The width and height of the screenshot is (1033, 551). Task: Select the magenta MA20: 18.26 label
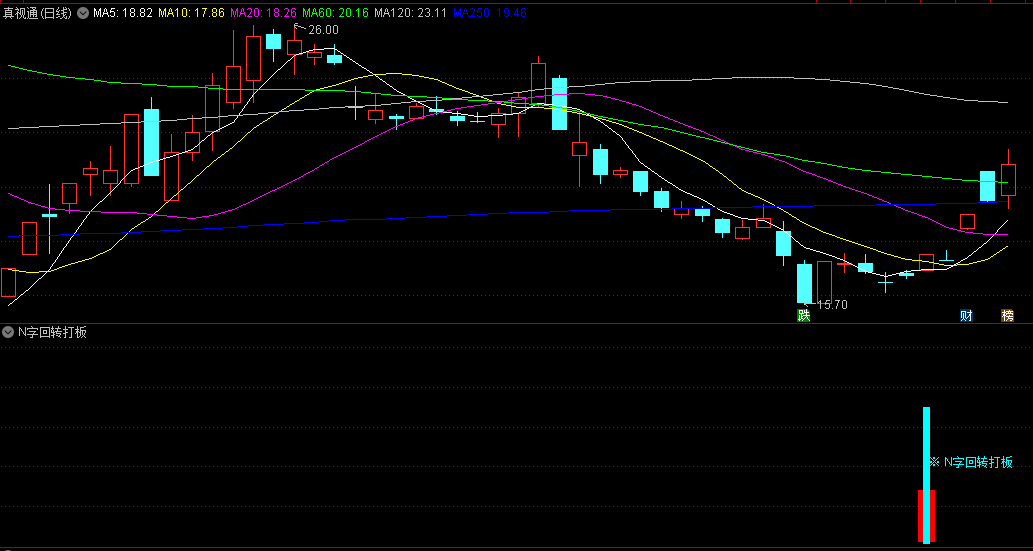264,13
